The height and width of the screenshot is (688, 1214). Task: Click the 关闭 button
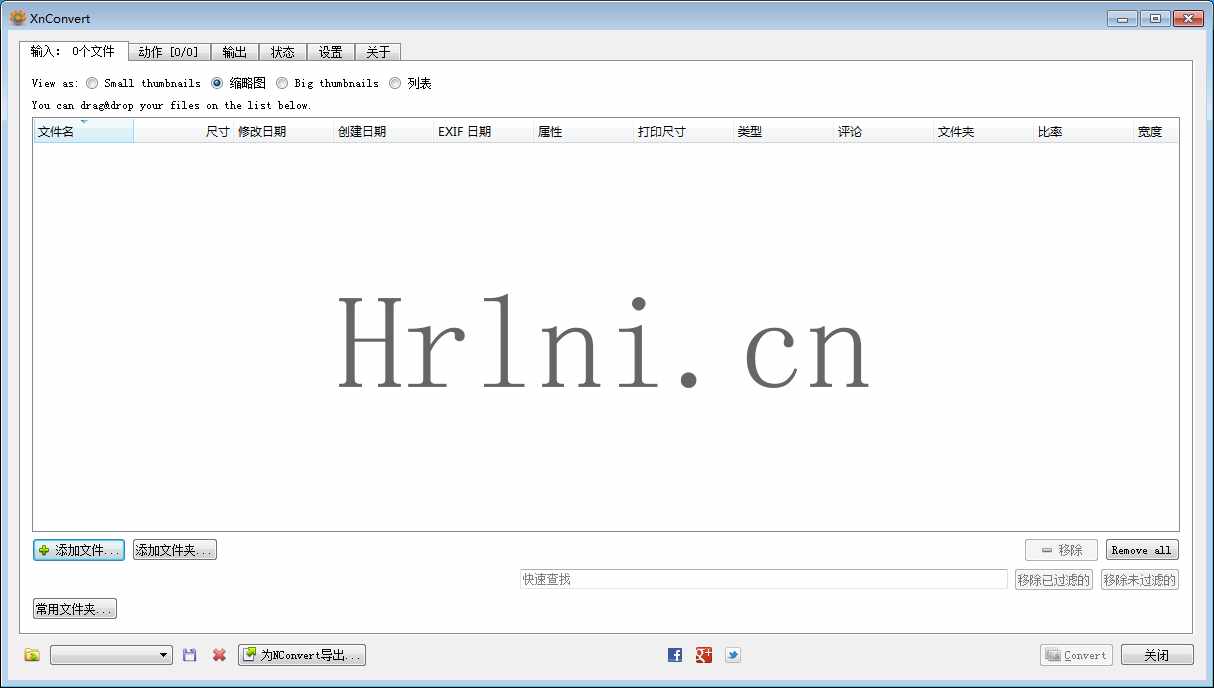click(1157, 655)
